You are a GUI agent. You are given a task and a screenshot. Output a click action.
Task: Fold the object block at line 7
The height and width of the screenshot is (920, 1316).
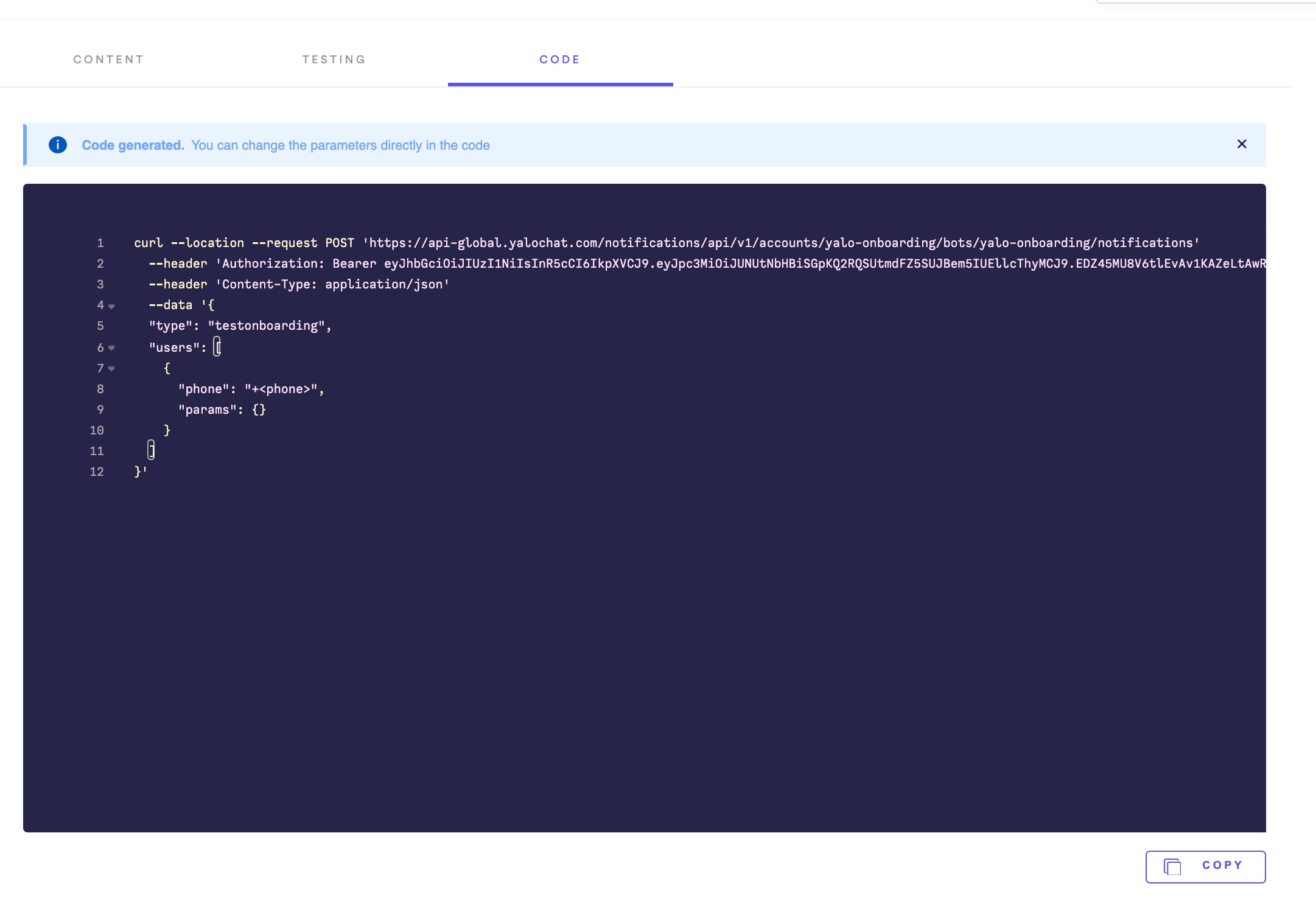pos(111,369)
